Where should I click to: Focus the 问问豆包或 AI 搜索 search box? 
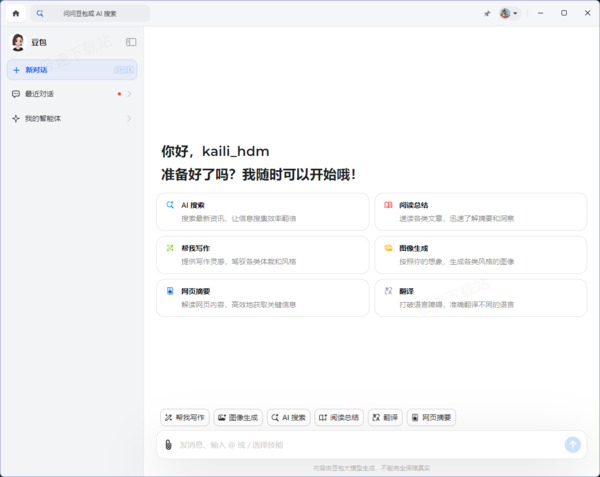coord(90,13)
